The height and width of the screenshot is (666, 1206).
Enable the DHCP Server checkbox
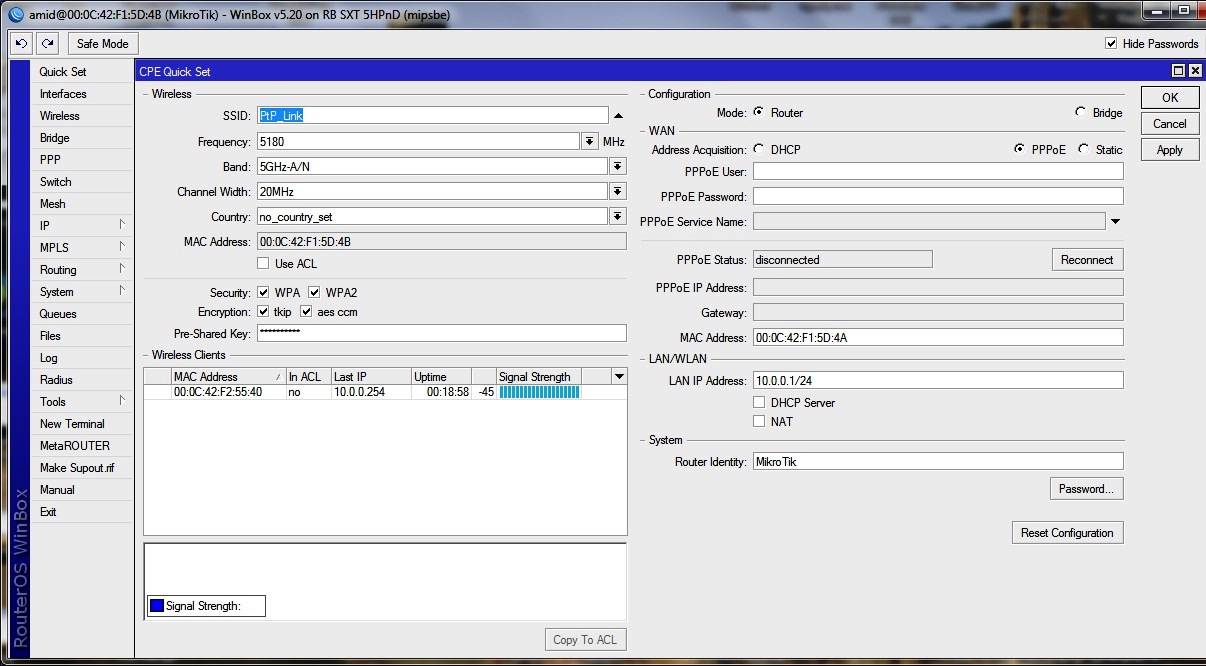(x=760, y=403)
